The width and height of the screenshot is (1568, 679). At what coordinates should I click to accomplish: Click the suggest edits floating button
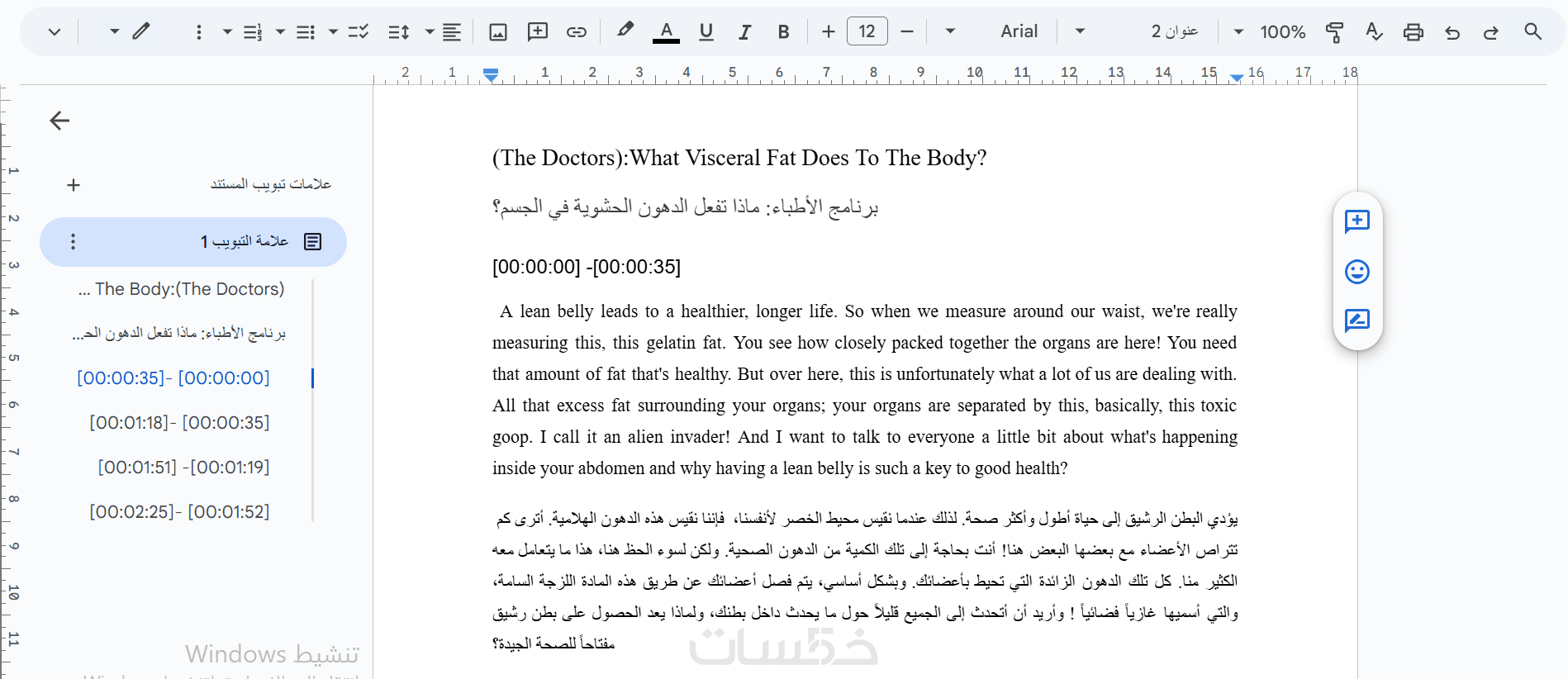(1357, 321)
